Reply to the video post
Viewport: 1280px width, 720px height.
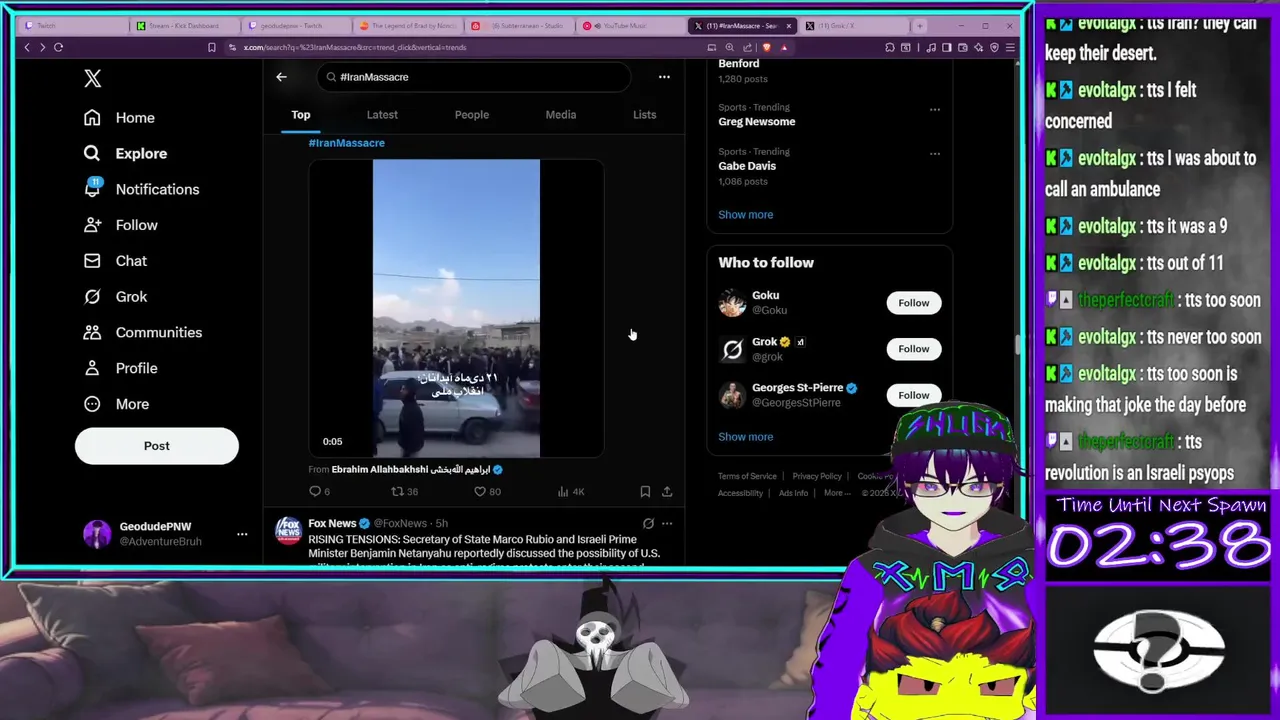tap(319, 491)
